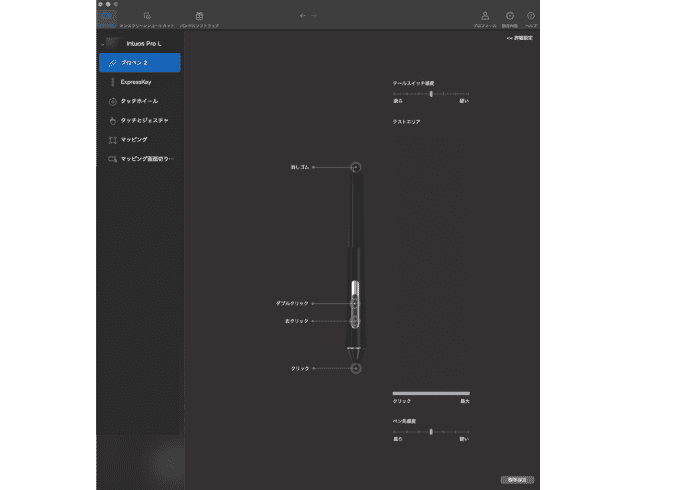Image resolution: width=690 pixels, height=490 pixels.
Task: Click the back navigation arrow
Action: point(302,16)
